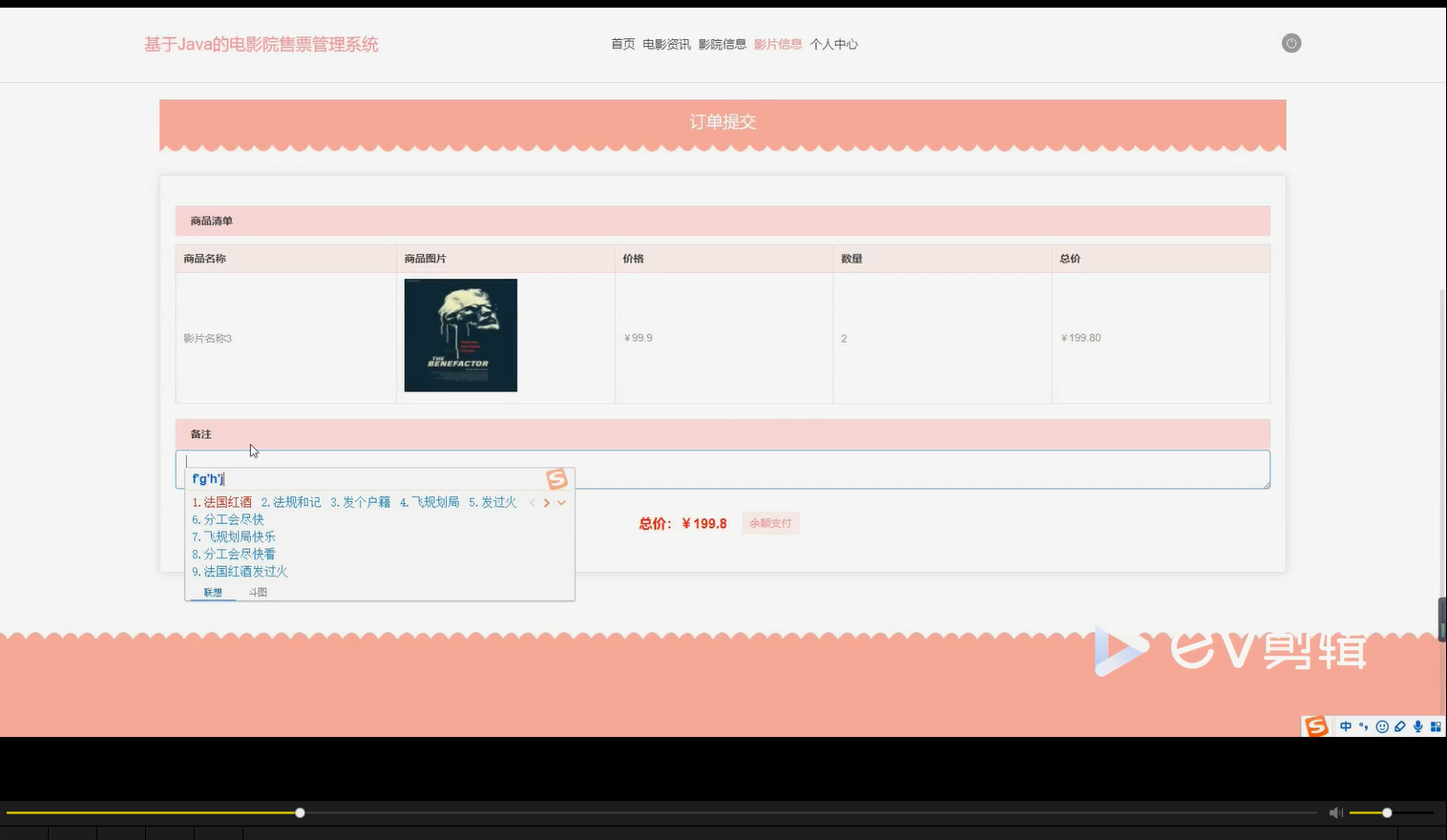Viewport: 1447px width, 840px height.
Task: Select candidate 1 法国红酒
Action: coord(222,502)
